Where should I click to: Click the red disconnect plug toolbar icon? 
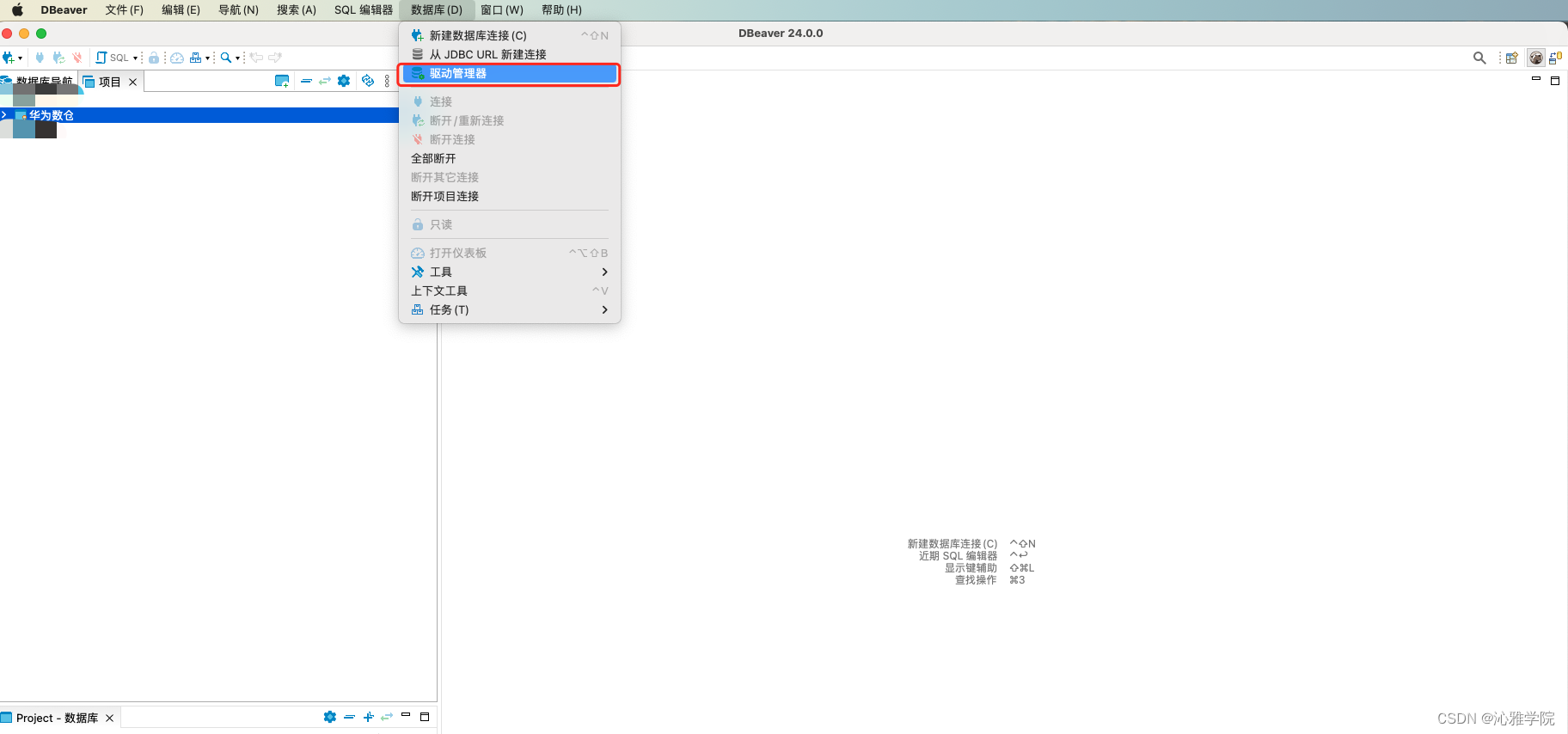coord(77,58)
